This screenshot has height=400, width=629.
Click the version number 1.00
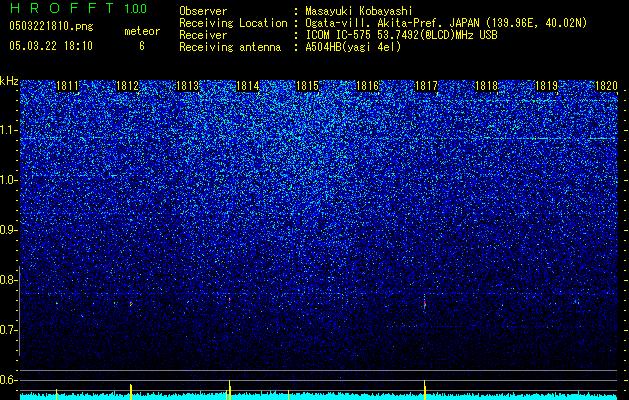[x=135, y=8]
